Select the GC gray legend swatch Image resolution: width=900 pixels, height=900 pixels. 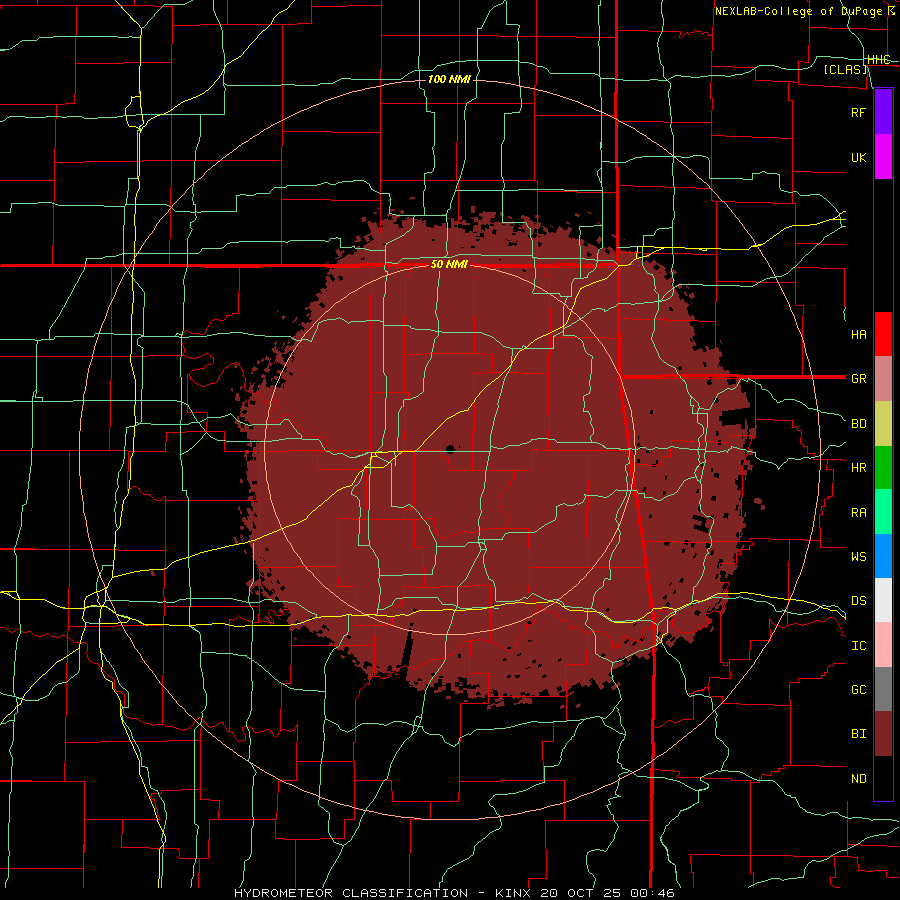[883, 689]
